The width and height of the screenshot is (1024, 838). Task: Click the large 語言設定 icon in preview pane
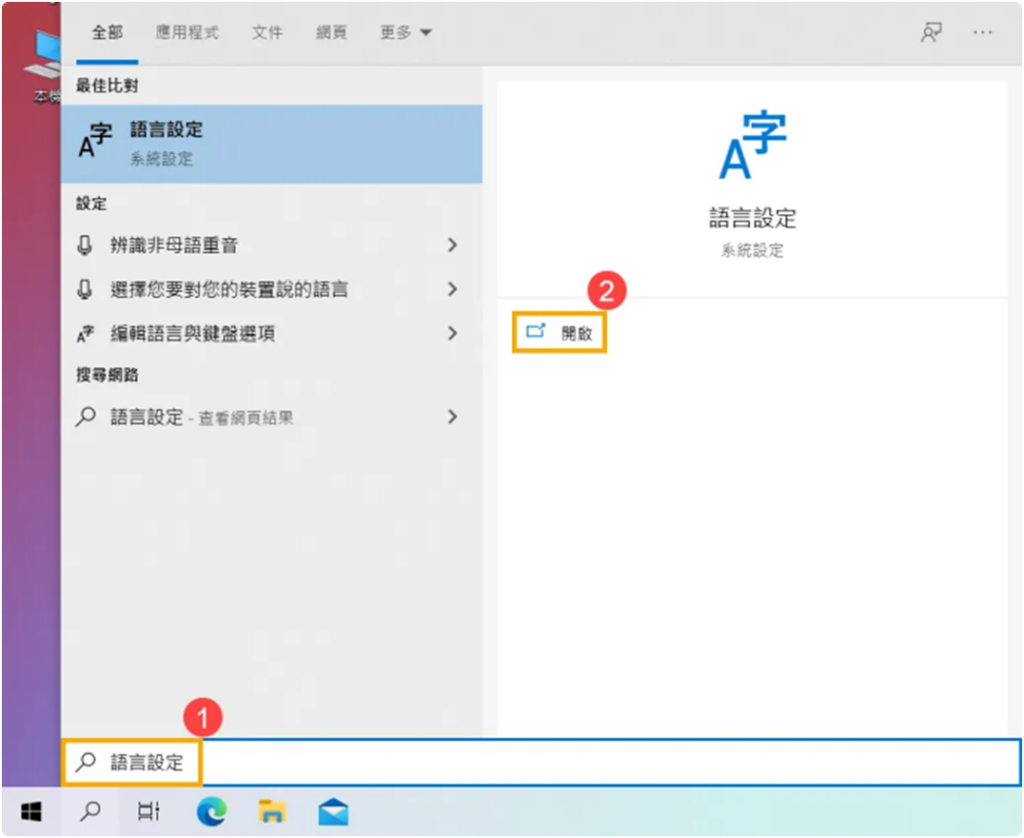(753, 146)
